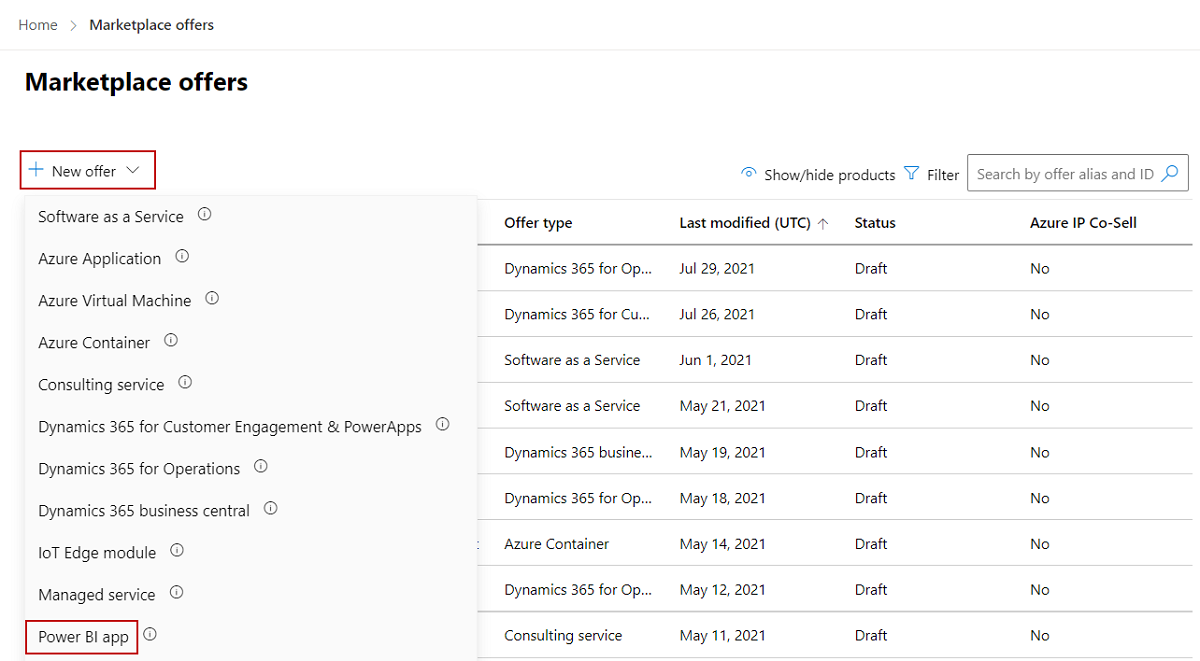Image resolution: width=1200 pixels, height=661 pixels.
Task: Click info icon beside Consulting service
Action: point(185,382)
